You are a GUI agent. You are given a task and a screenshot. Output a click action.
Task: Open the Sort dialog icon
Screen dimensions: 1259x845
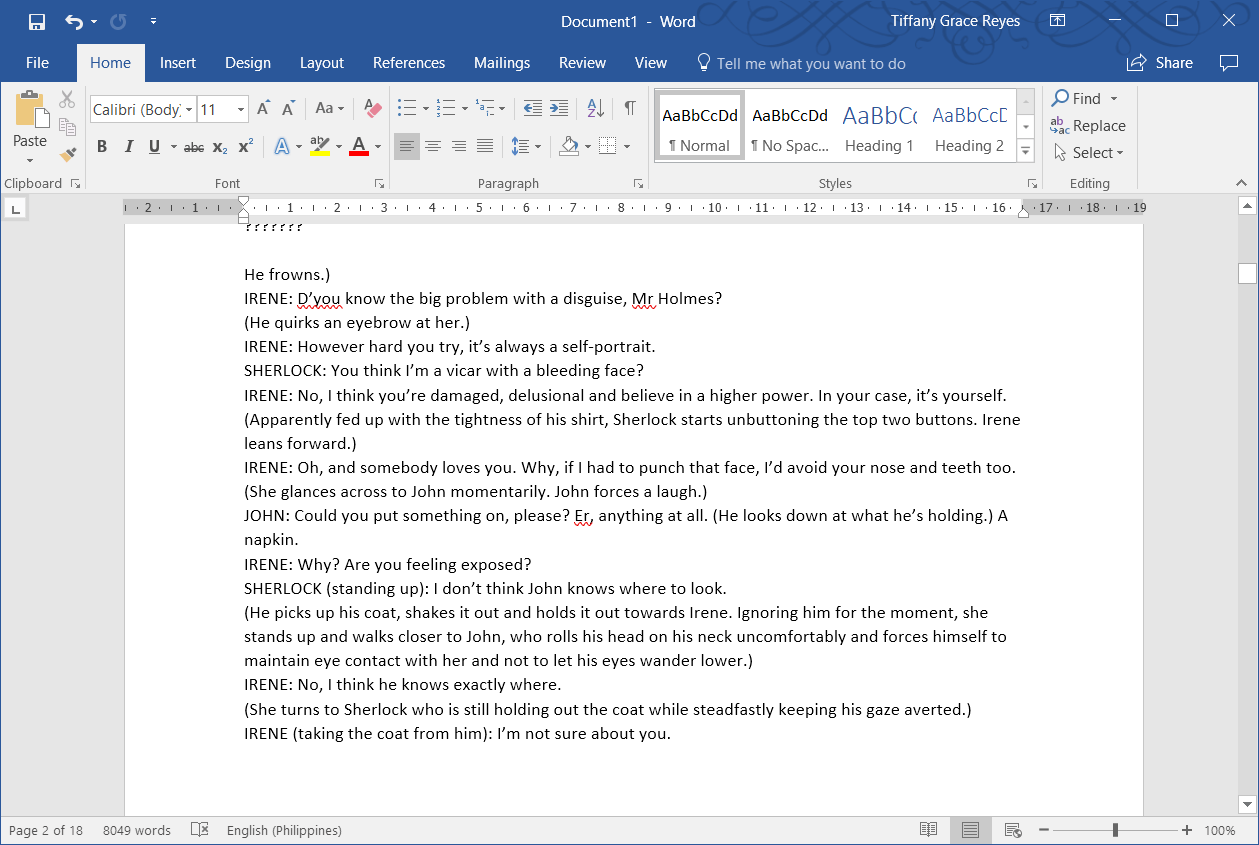[594, 108]
